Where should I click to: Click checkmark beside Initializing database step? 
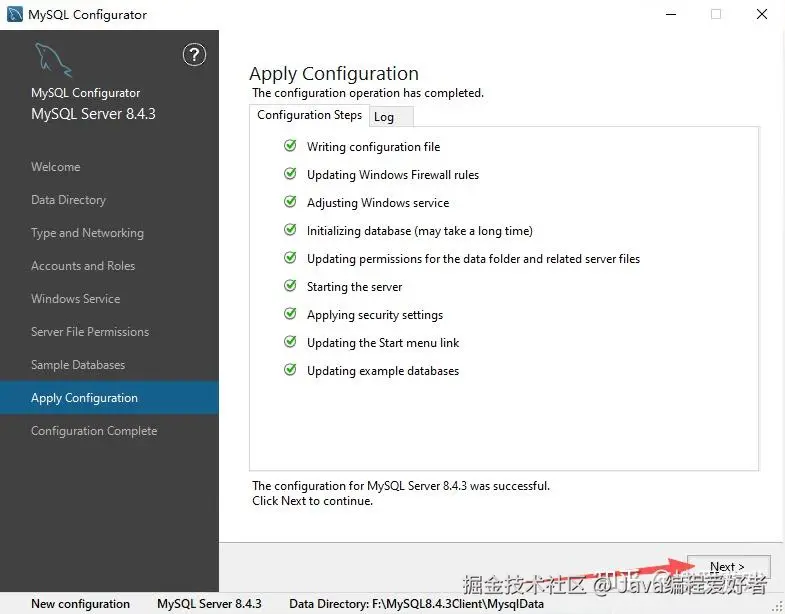pyautogui.click(x=290, y=230)
